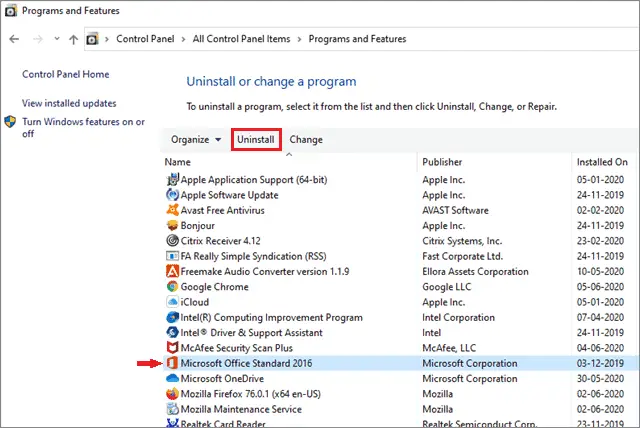The width and height of the screenshot is (640, 428).
Task: Select the Microsoft OneDrive entry
Action: point(400,378)
